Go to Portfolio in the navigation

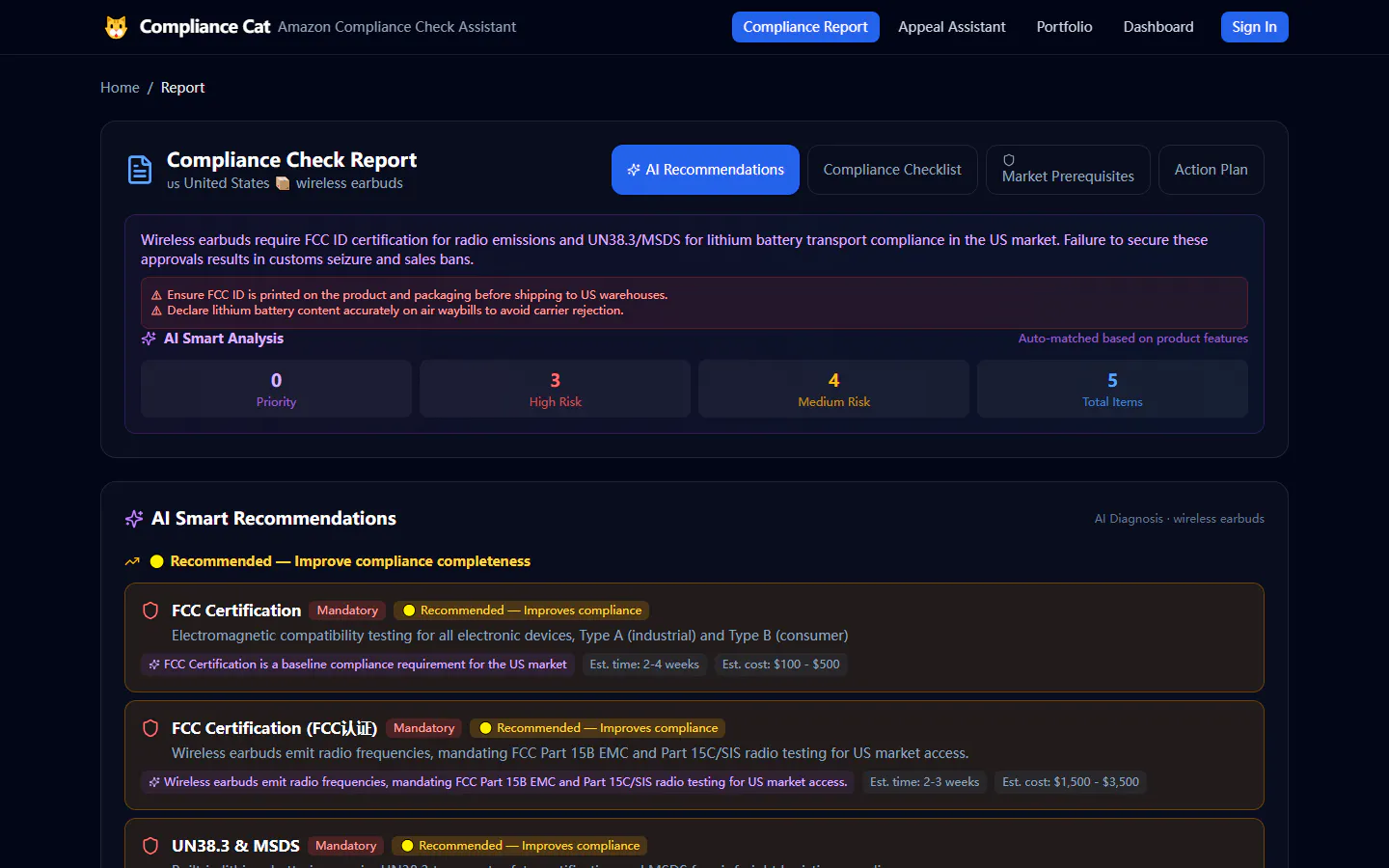tap(1065, 27)
